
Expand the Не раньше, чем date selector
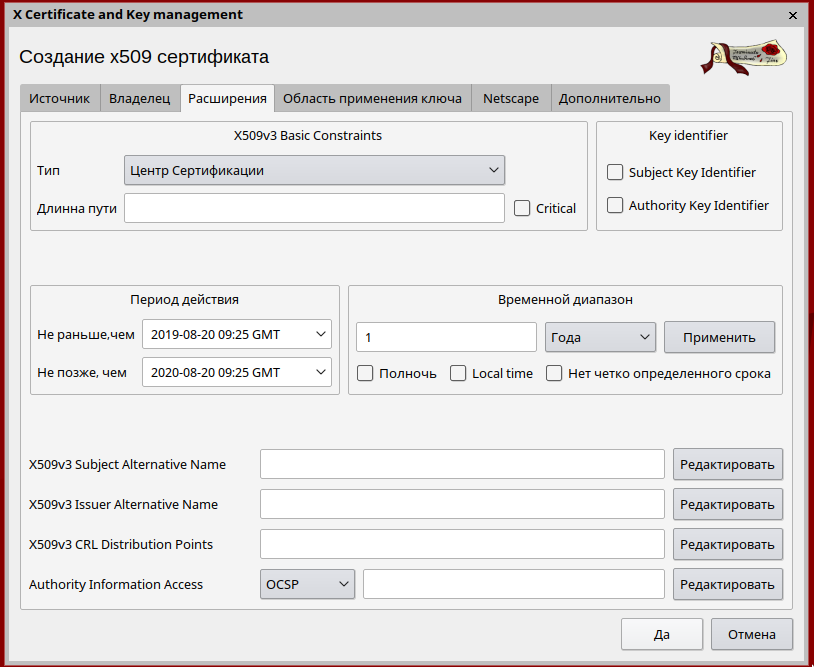click(236, 334)
